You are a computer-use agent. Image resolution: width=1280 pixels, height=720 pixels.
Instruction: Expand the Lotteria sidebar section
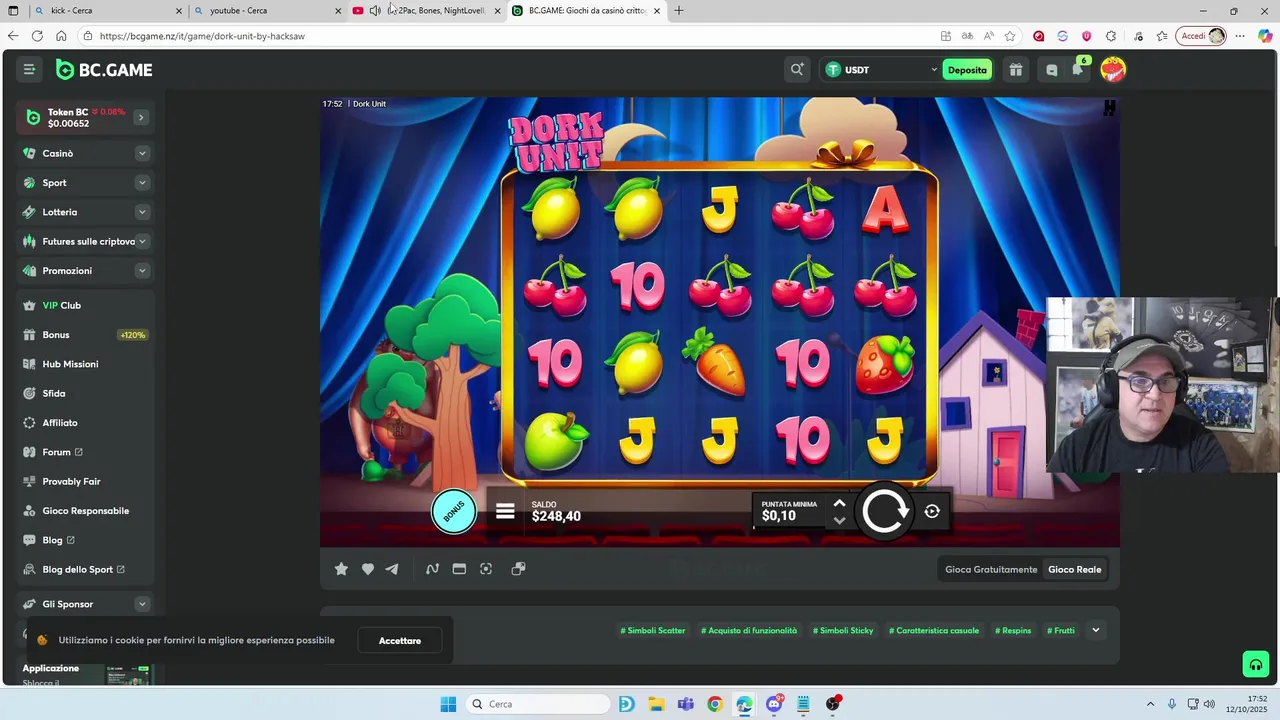[142, 212]
